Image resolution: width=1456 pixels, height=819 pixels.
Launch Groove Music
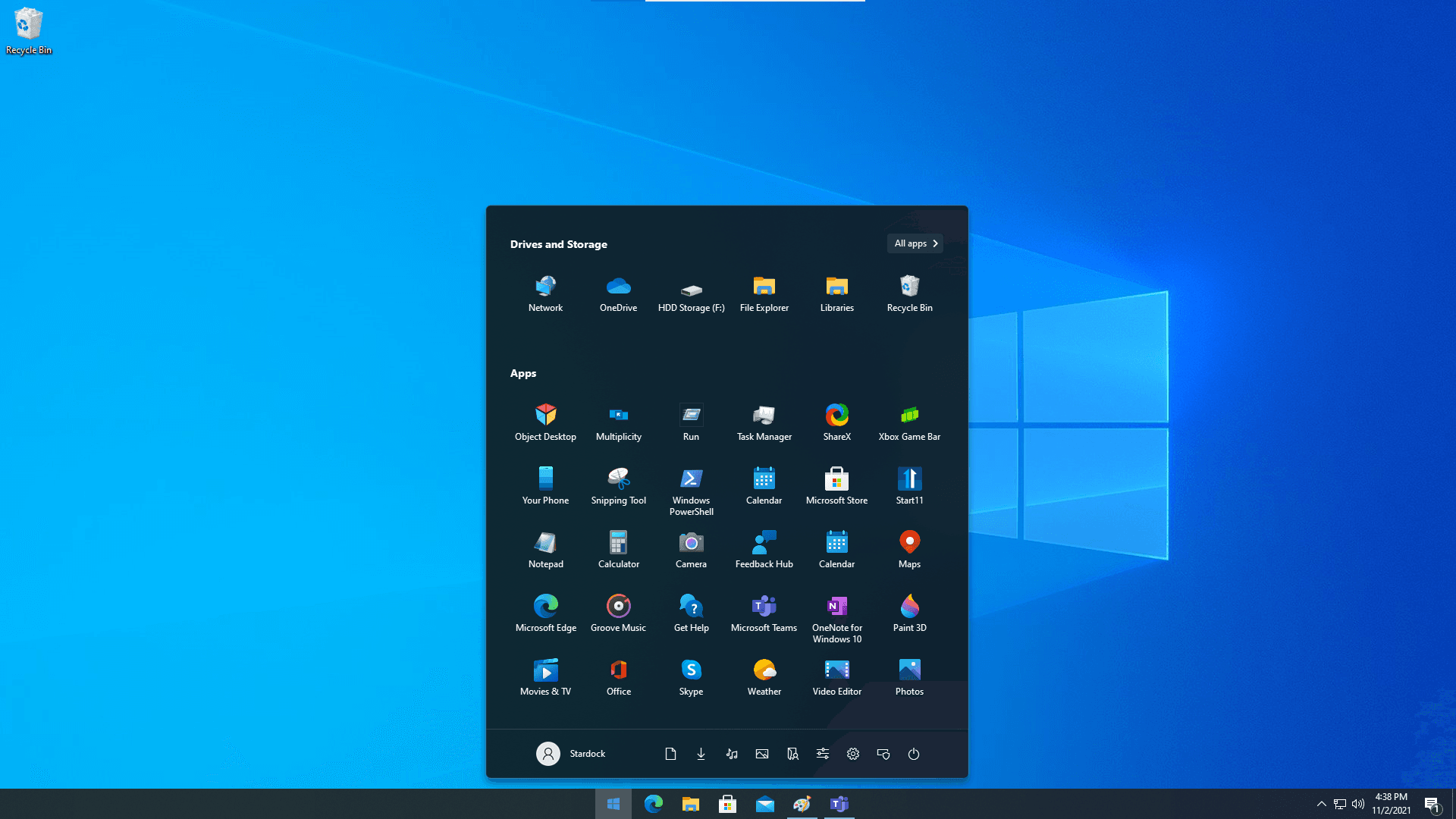click(618, 613)
